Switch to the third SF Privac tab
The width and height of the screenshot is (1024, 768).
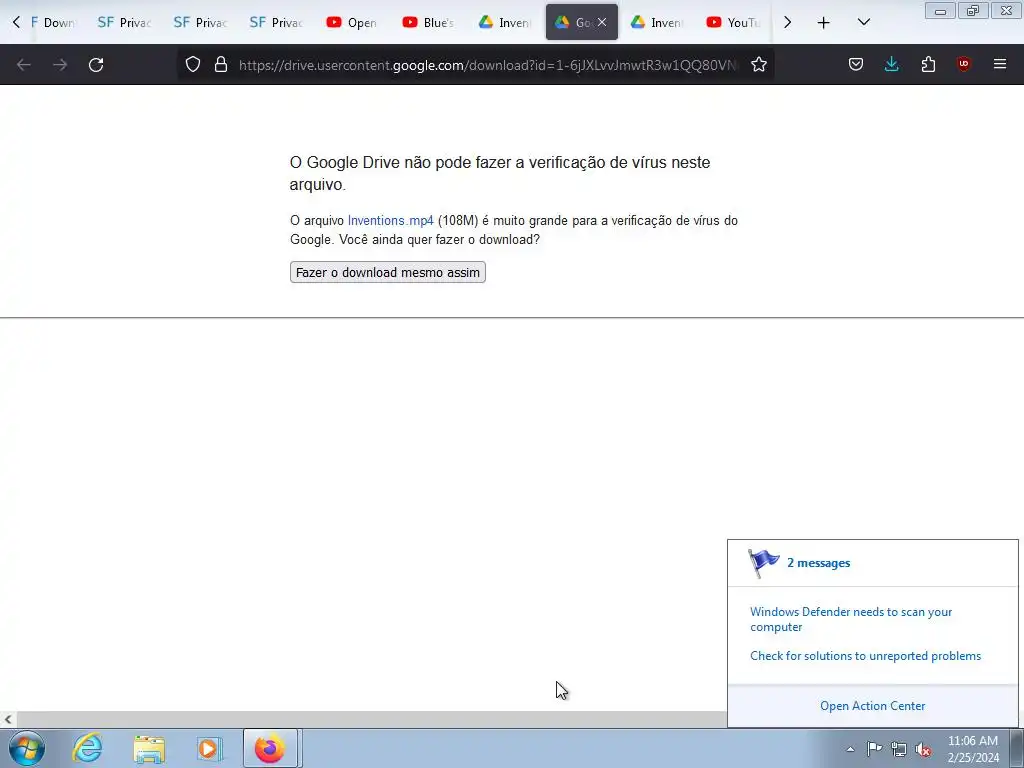point(276,22)
